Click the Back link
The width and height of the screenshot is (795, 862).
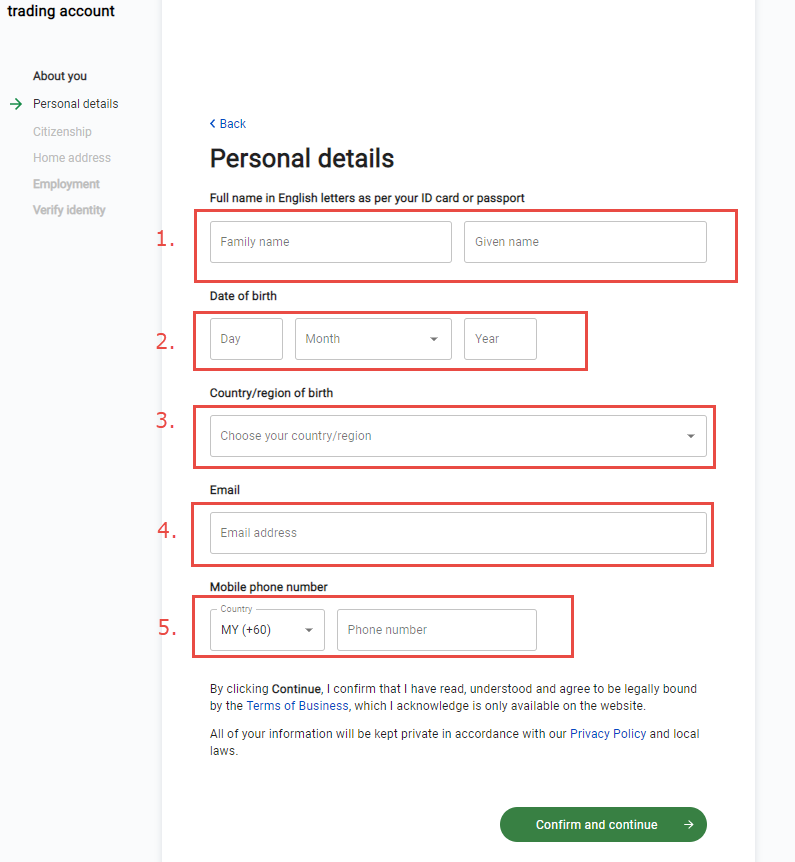[233, 124]
